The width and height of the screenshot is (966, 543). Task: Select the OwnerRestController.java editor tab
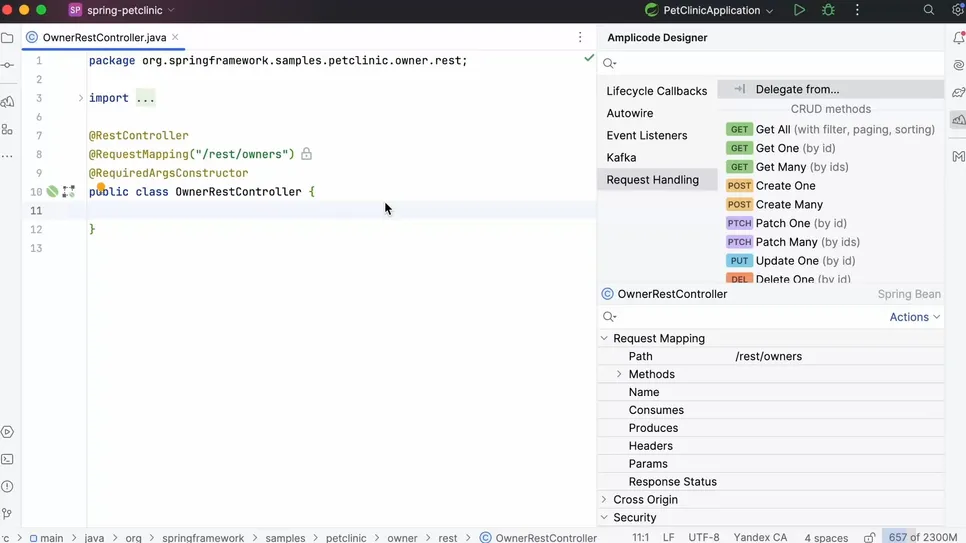(x=104, y=38)
